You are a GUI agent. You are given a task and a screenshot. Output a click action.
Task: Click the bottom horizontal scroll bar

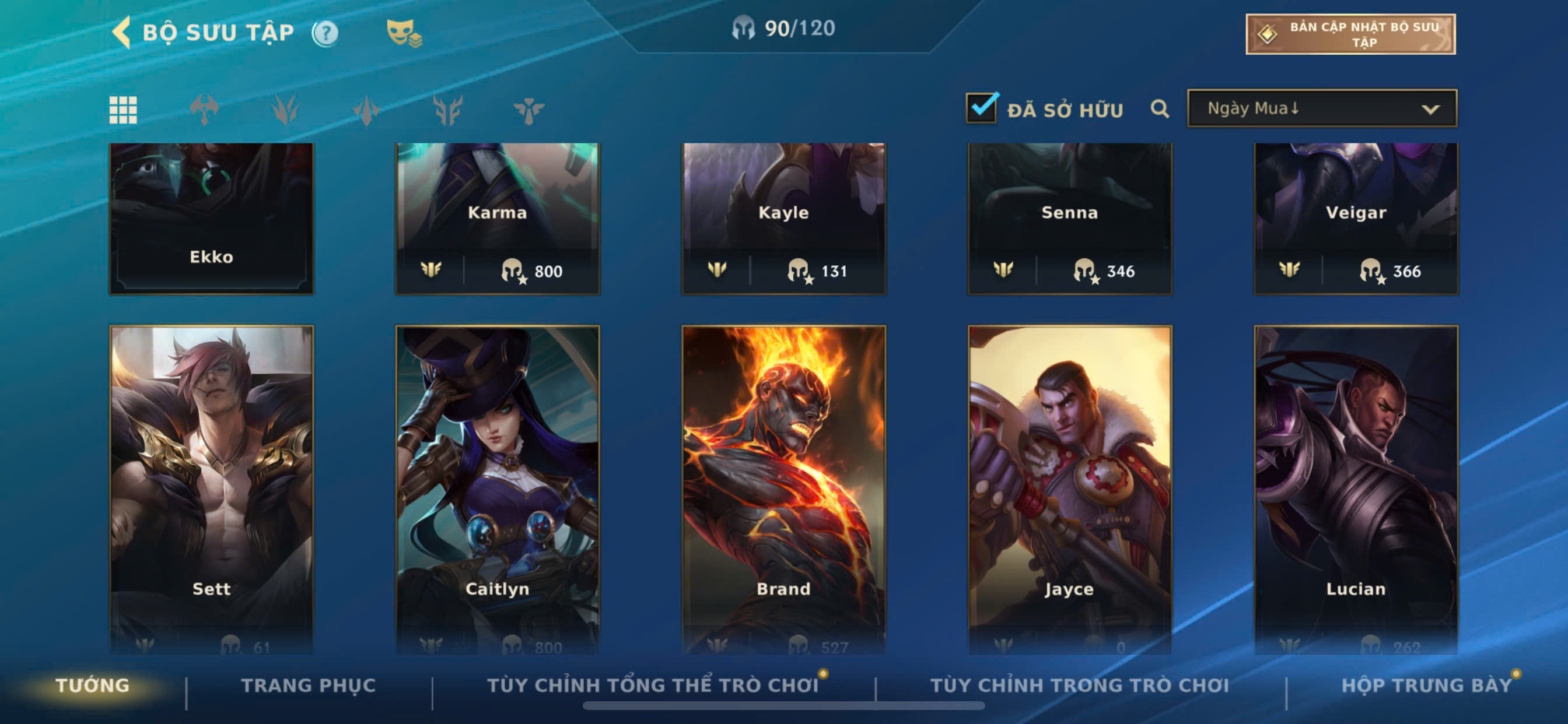point(783,706)
